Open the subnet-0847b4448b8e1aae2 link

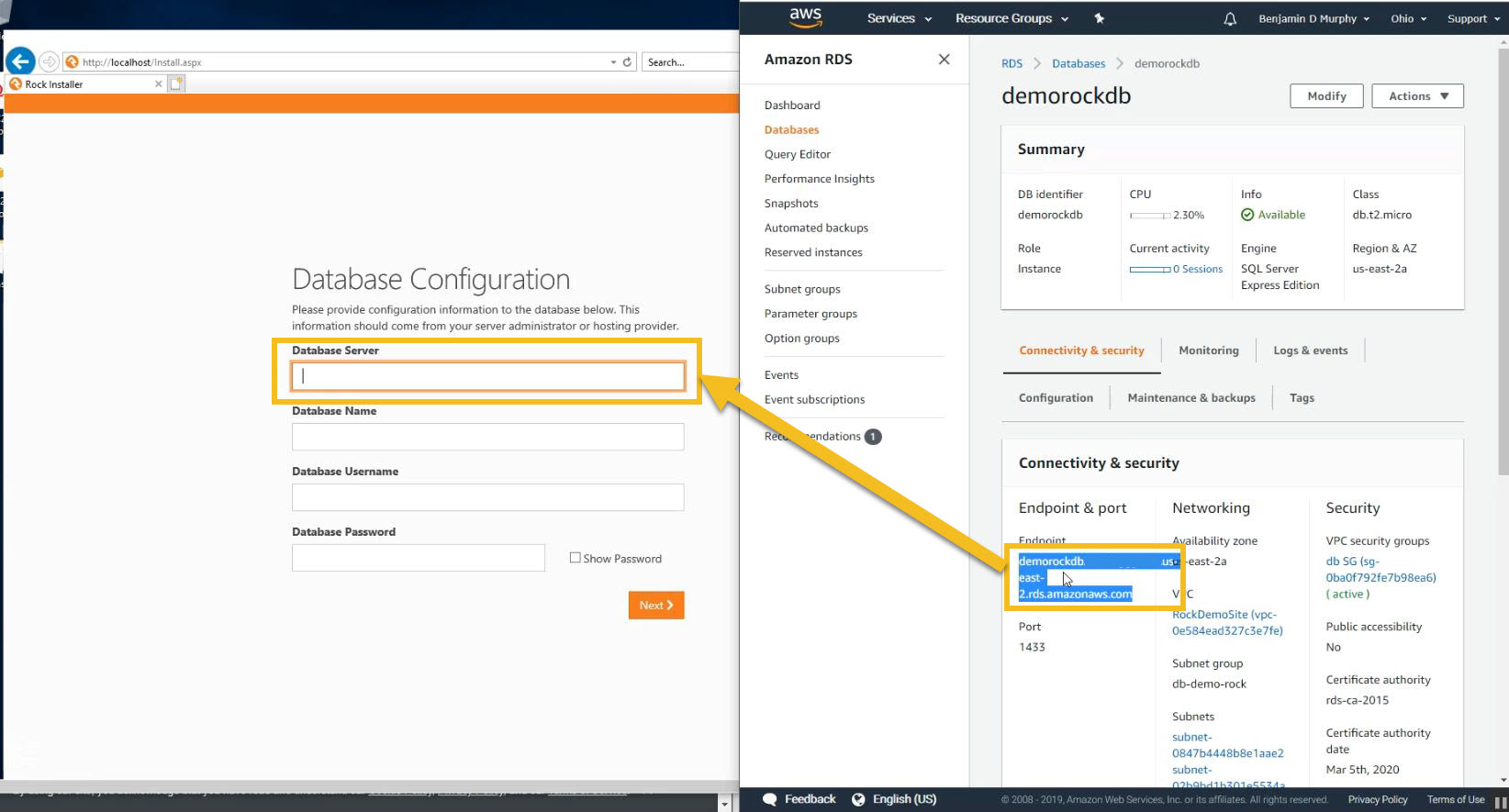tap(1227, 745)
